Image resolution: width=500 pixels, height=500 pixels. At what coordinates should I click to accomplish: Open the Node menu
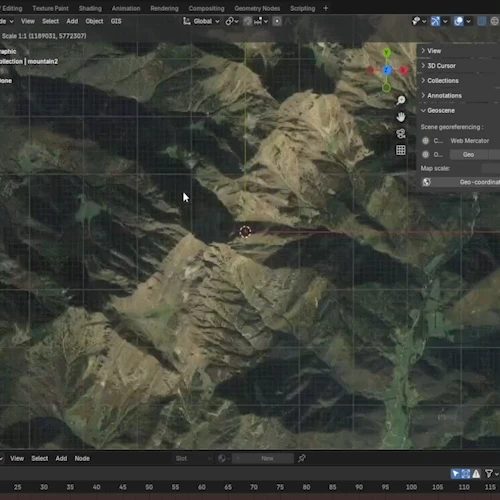click(82, 458)
